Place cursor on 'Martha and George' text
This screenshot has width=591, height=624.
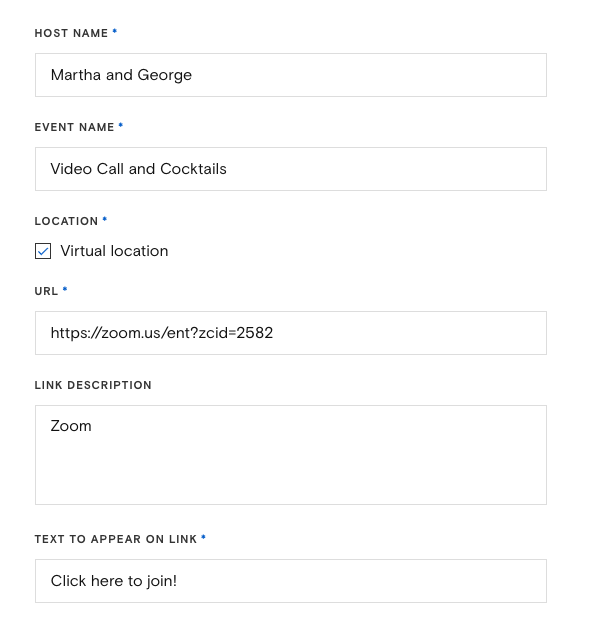pos(121,75)
